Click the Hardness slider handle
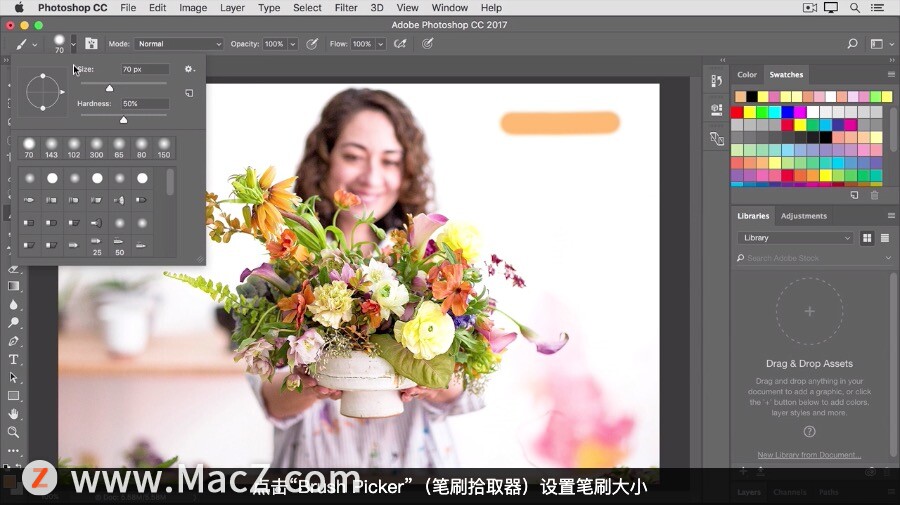The width and height of the screenshot is (900, 505). pyautogui.click(x=123, y=119)
